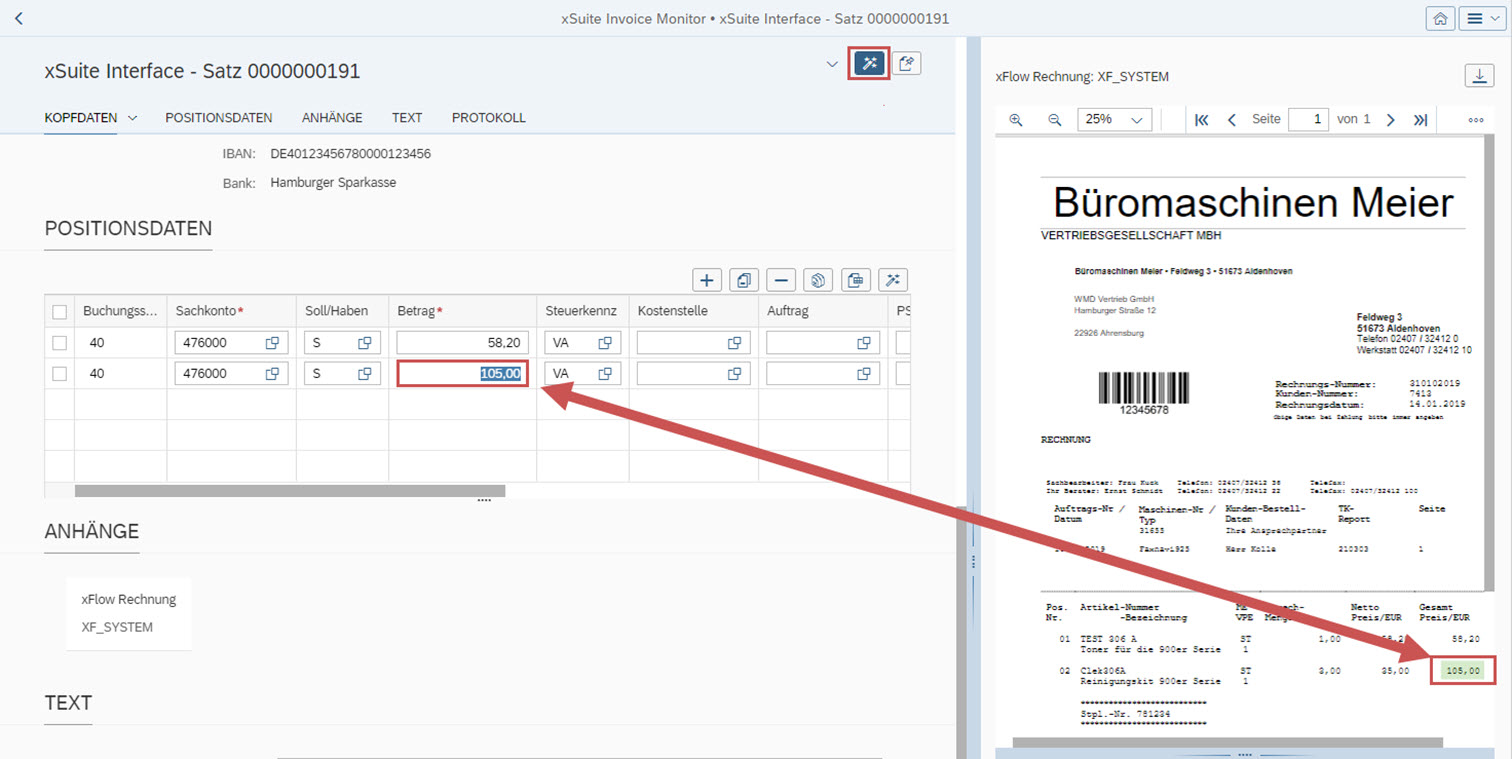Expand the KOPFDATEN tab dropdown arrow

tap(132, 118)
